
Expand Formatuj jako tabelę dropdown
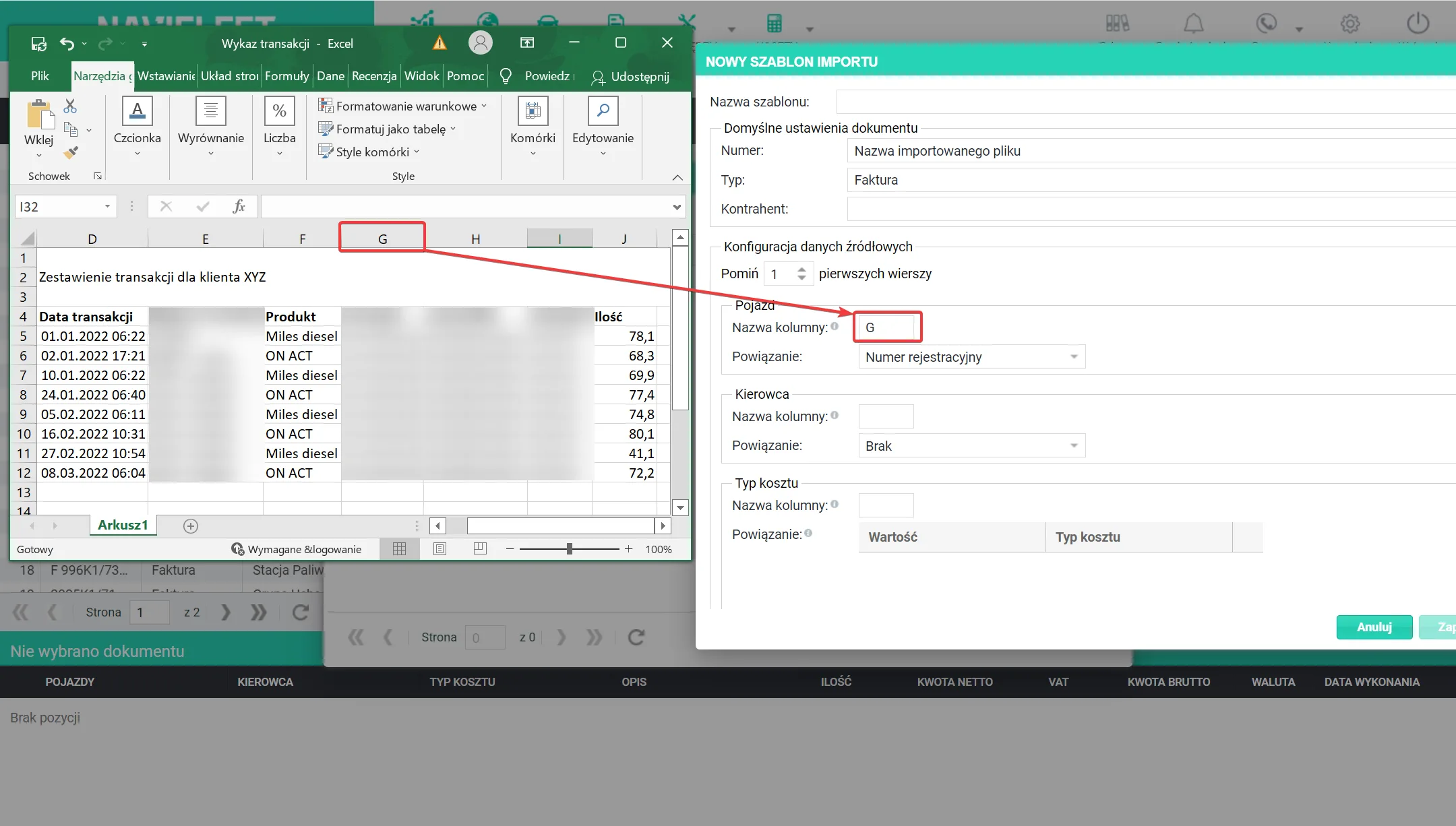(453, 129)
